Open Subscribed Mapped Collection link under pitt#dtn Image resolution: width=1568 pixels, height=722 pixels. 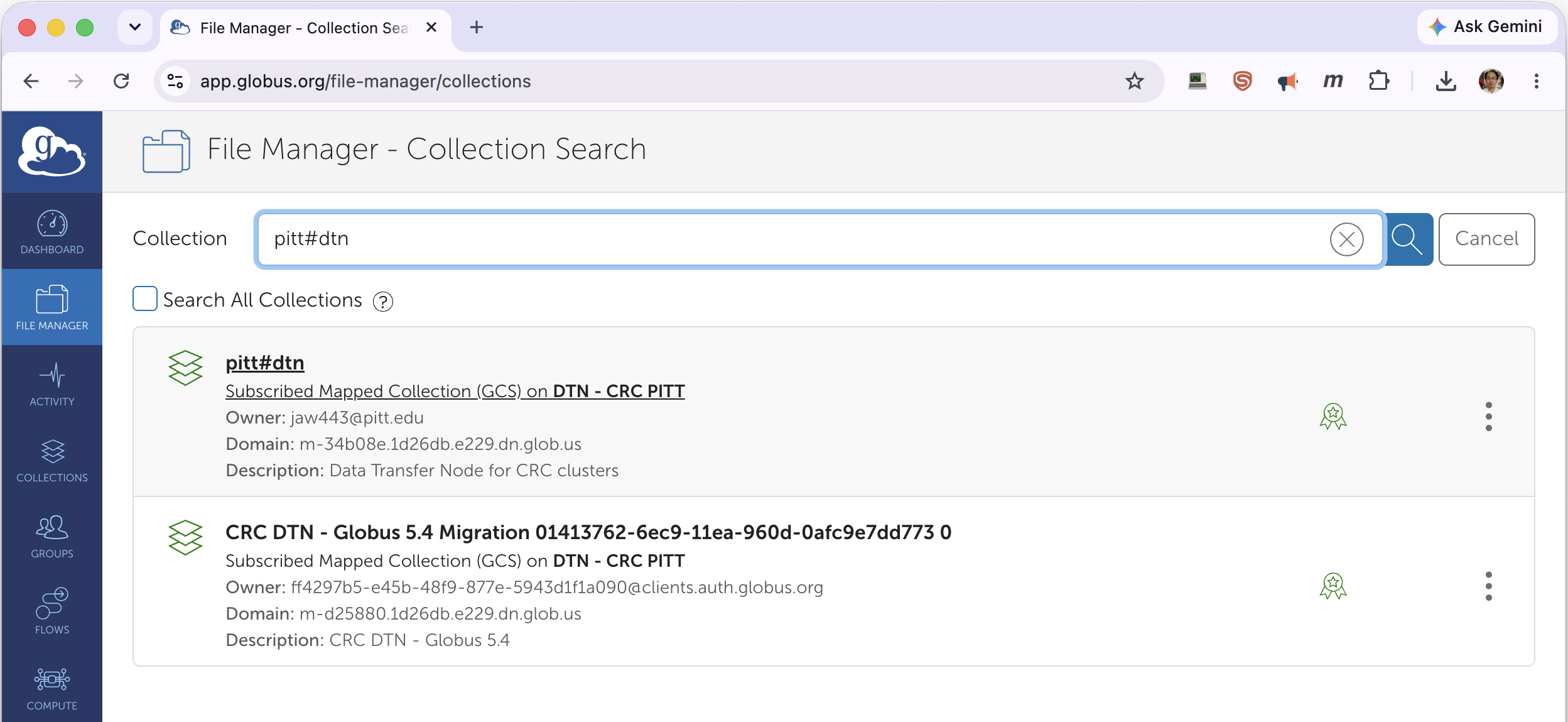point(455,391)
